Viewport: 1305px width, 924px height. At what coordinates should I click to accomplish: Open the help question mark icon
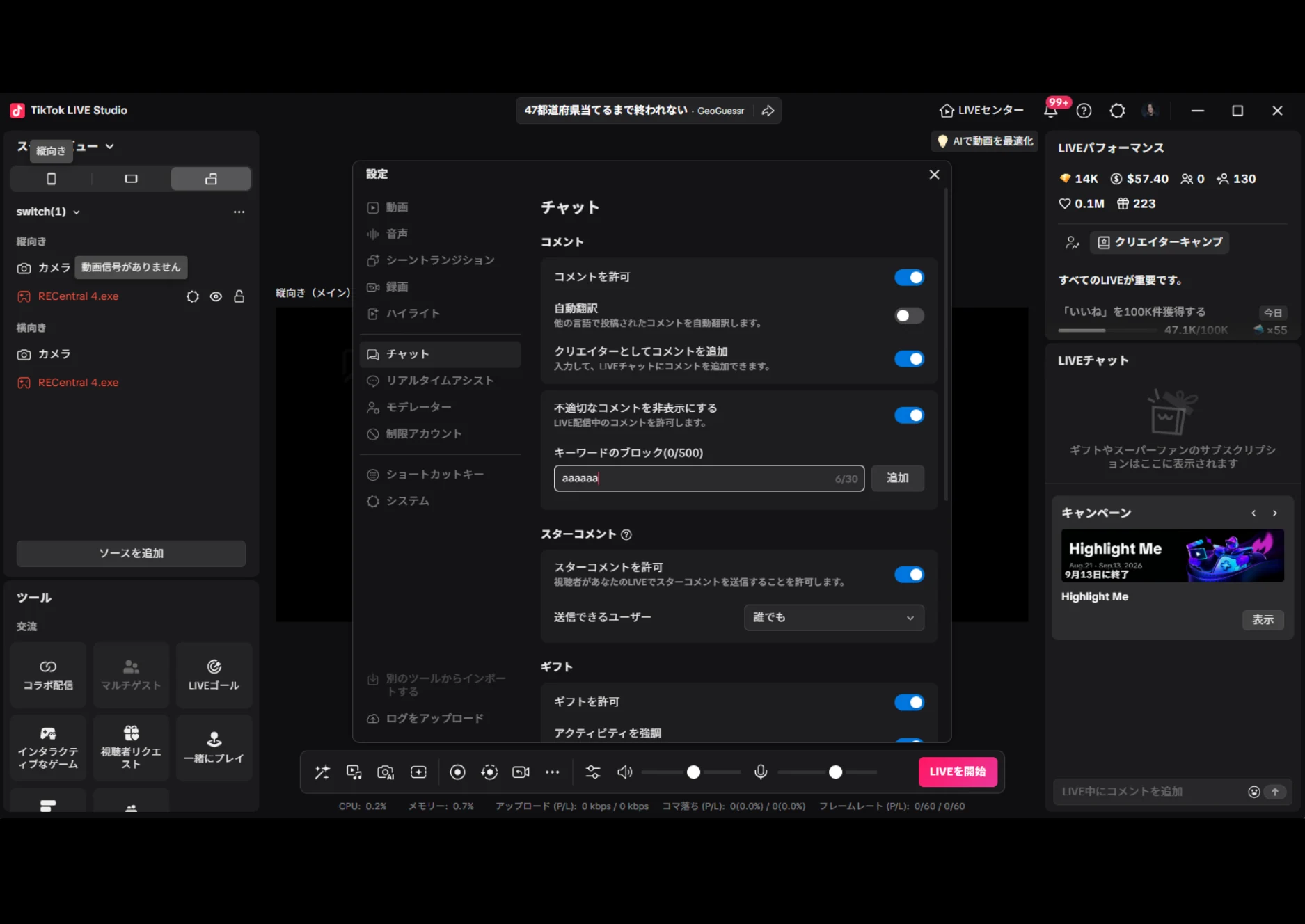(x=1084, y=111)
